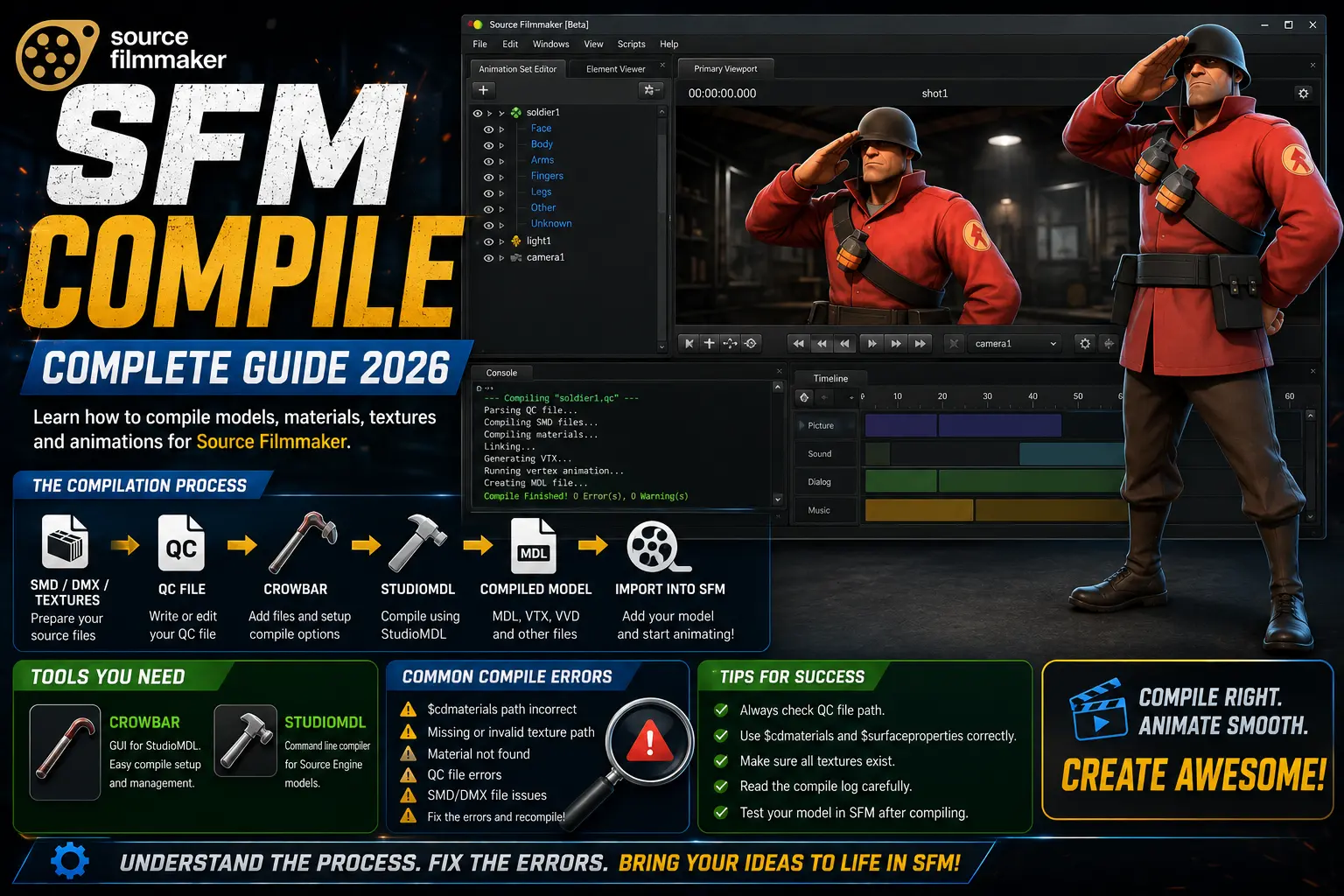Click the first forward playback button

(871, 344)
